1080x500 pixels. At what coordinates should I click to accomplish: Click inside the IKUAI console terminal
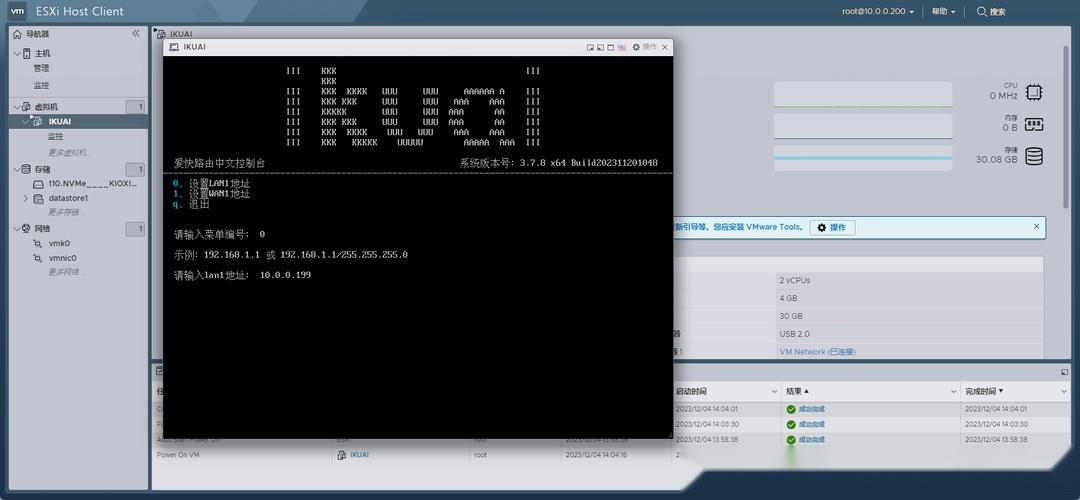click(417, 247)
